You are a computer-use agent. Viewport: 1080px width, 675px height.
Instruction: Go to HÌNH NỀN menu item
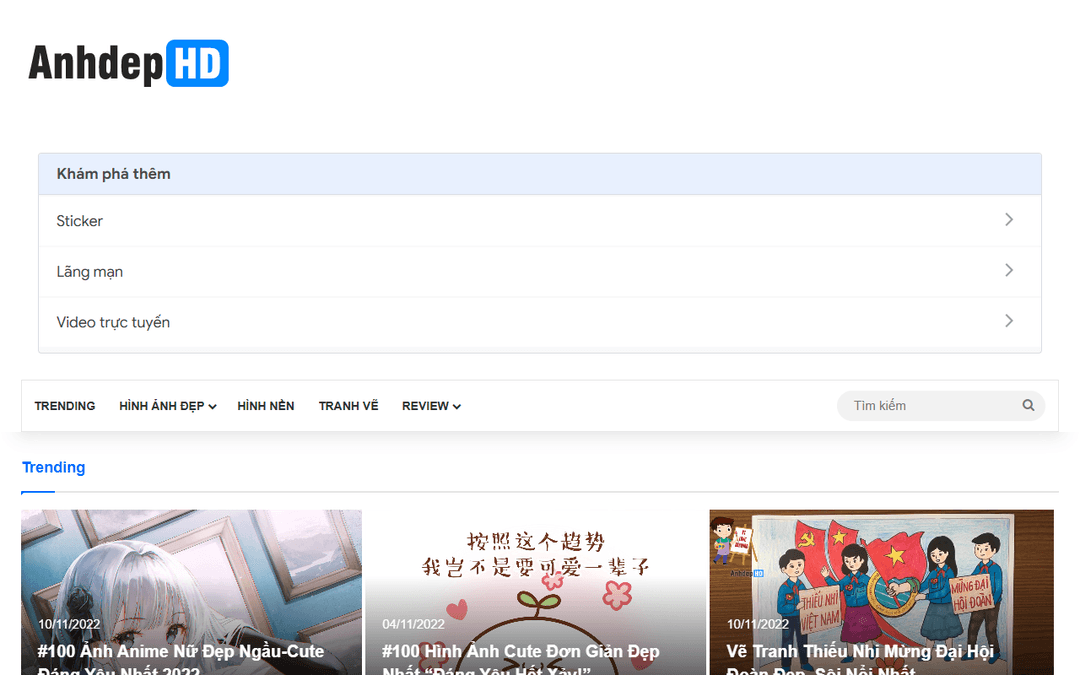click(266, 406)
